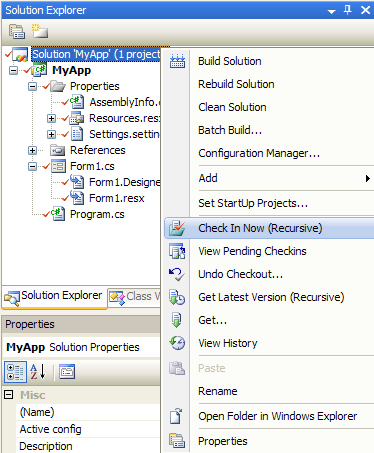Click the Properties icon in context menu
The height and width of the screenshot is (453, 374).
tap(177, 441)
